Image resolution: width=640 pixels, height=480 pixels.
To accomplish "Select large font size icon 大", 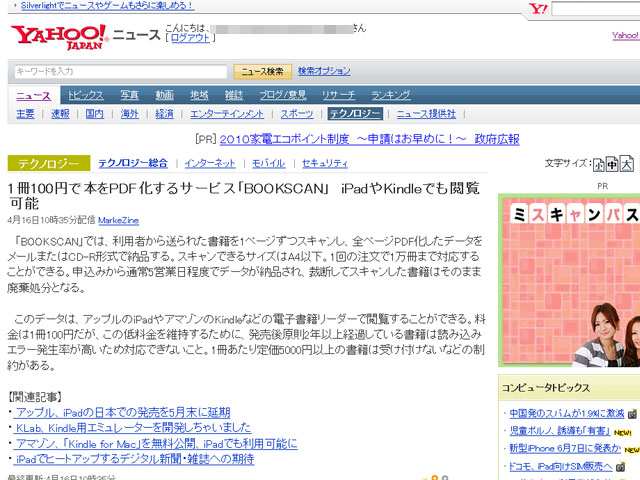I will 627,164.
